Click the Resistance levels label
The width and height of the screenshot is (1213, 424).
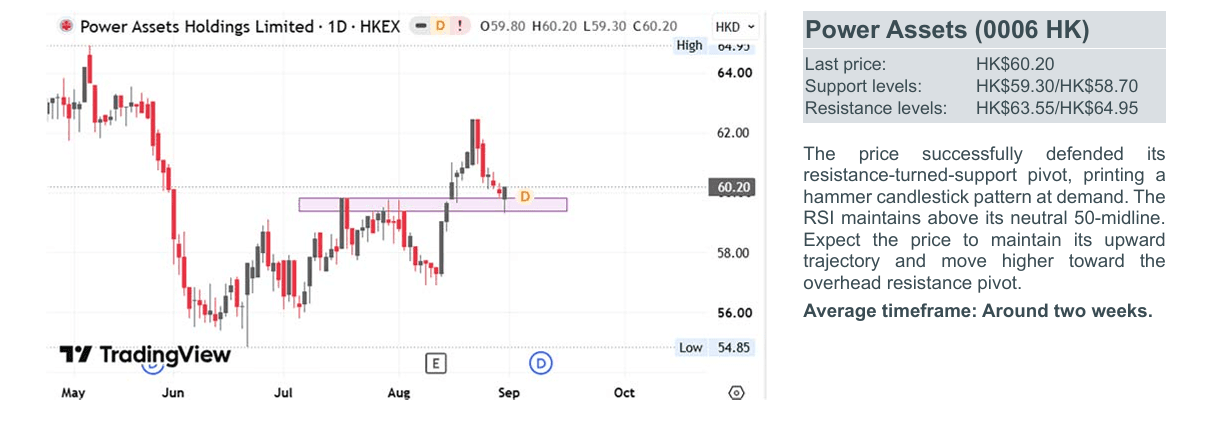875,108
